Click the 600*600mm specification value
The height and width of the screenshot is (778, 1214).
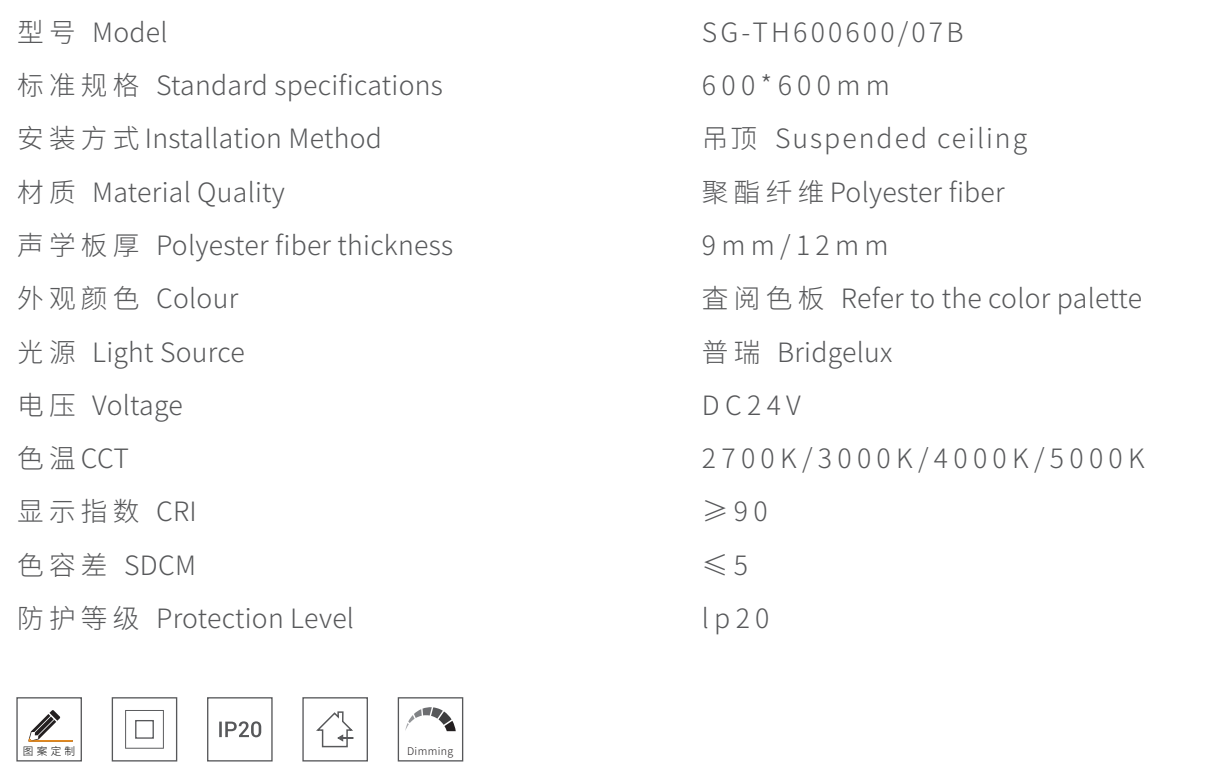click(x=797, y=86)
